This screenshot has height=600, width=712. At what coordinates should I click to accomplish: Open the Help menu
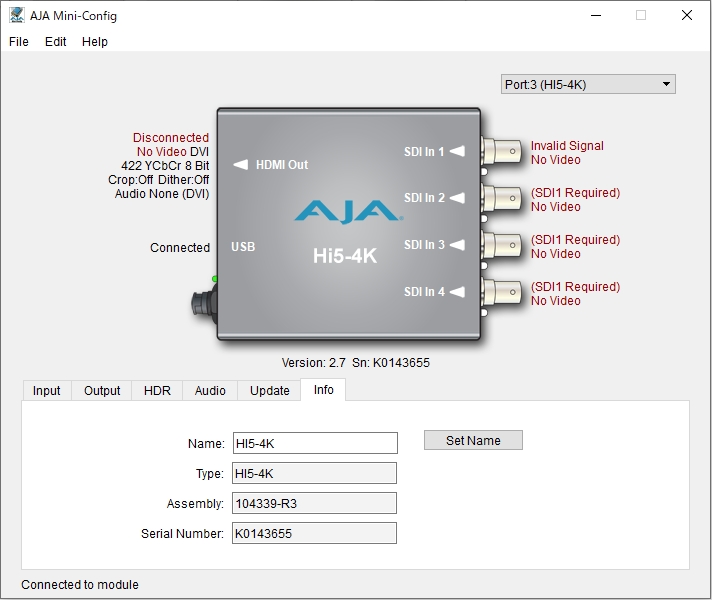95,42
